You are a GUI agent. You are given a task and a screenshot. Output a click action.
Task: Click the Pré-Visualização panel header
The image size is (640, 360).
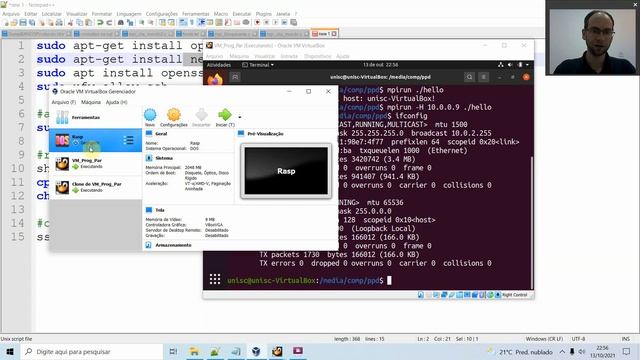click(x=265, y=134)
